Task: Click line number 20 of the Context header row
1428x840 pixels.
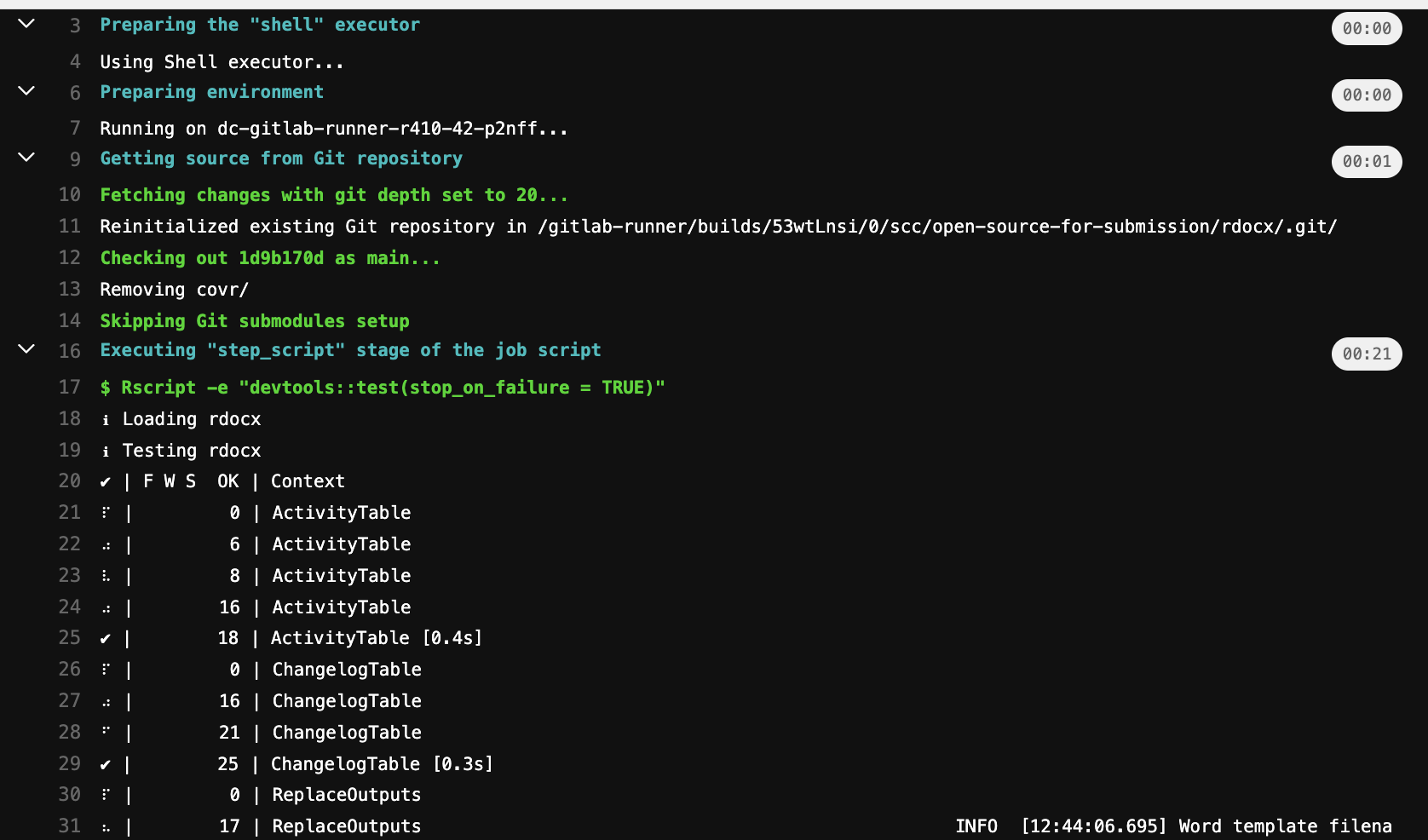Action: [x=70, y=481]
